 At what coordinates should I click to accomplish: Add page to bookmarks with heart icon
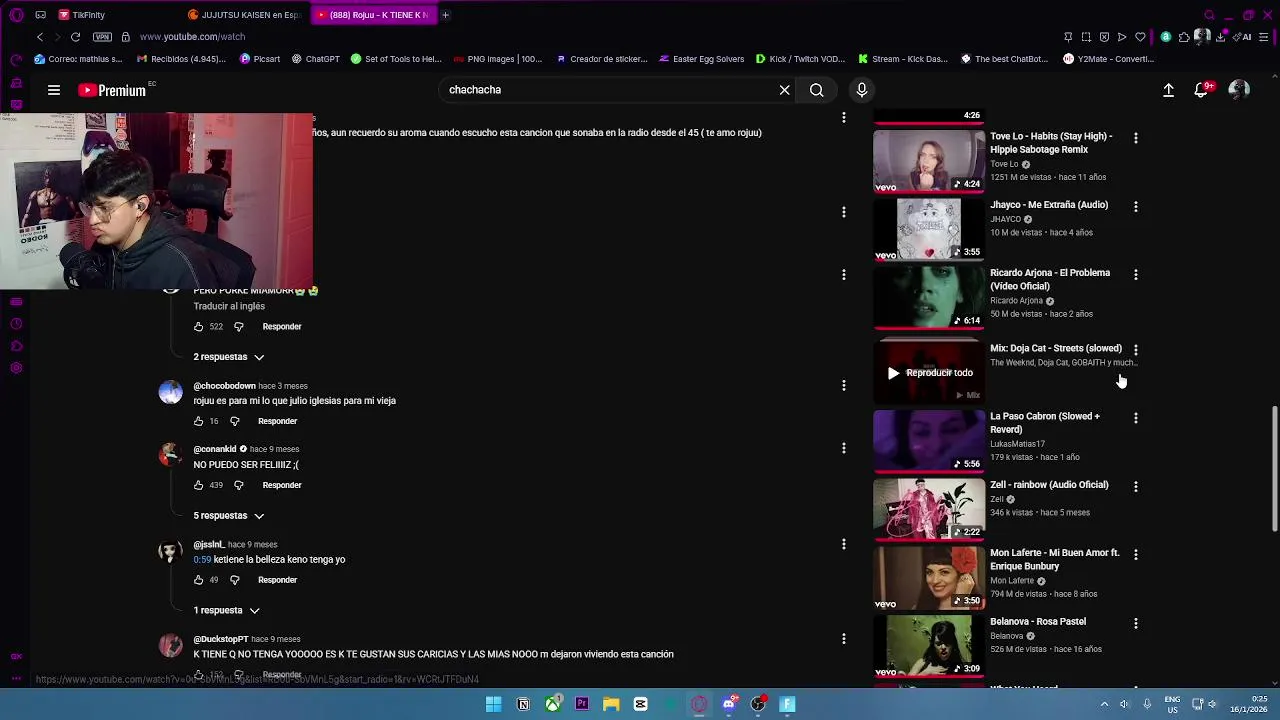tap(1140, 37)
